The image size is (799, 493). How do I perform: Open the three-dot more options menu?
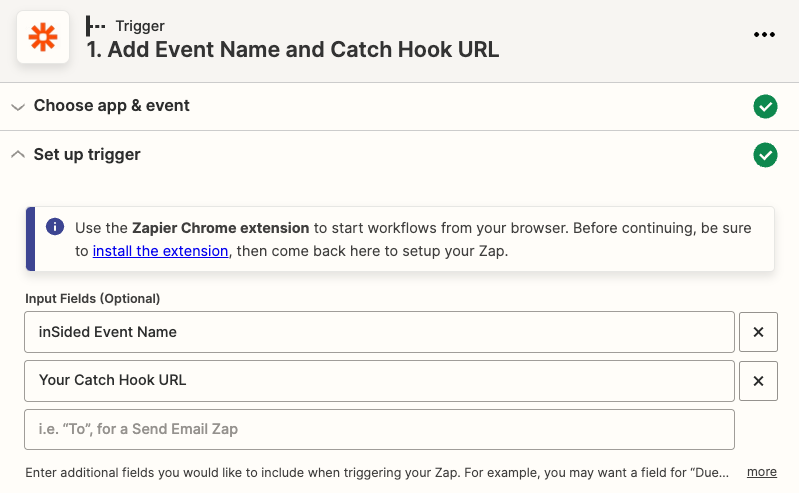pos(764,35)
